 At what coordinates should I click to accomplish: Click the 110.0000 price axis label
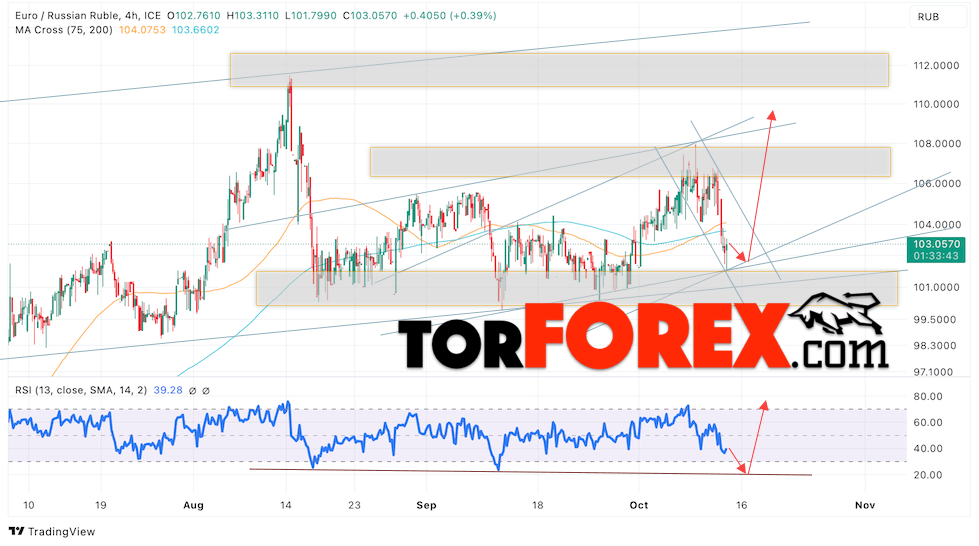pyautogui.click(x=936, y=104)
